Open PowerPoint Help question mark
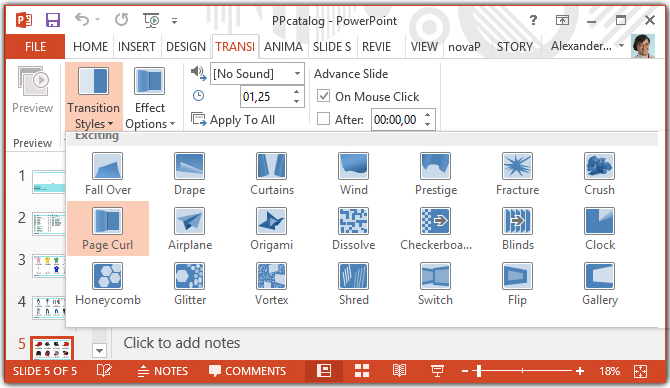The width and height of the screenshot is (670, 388). [x=533, y=20]
